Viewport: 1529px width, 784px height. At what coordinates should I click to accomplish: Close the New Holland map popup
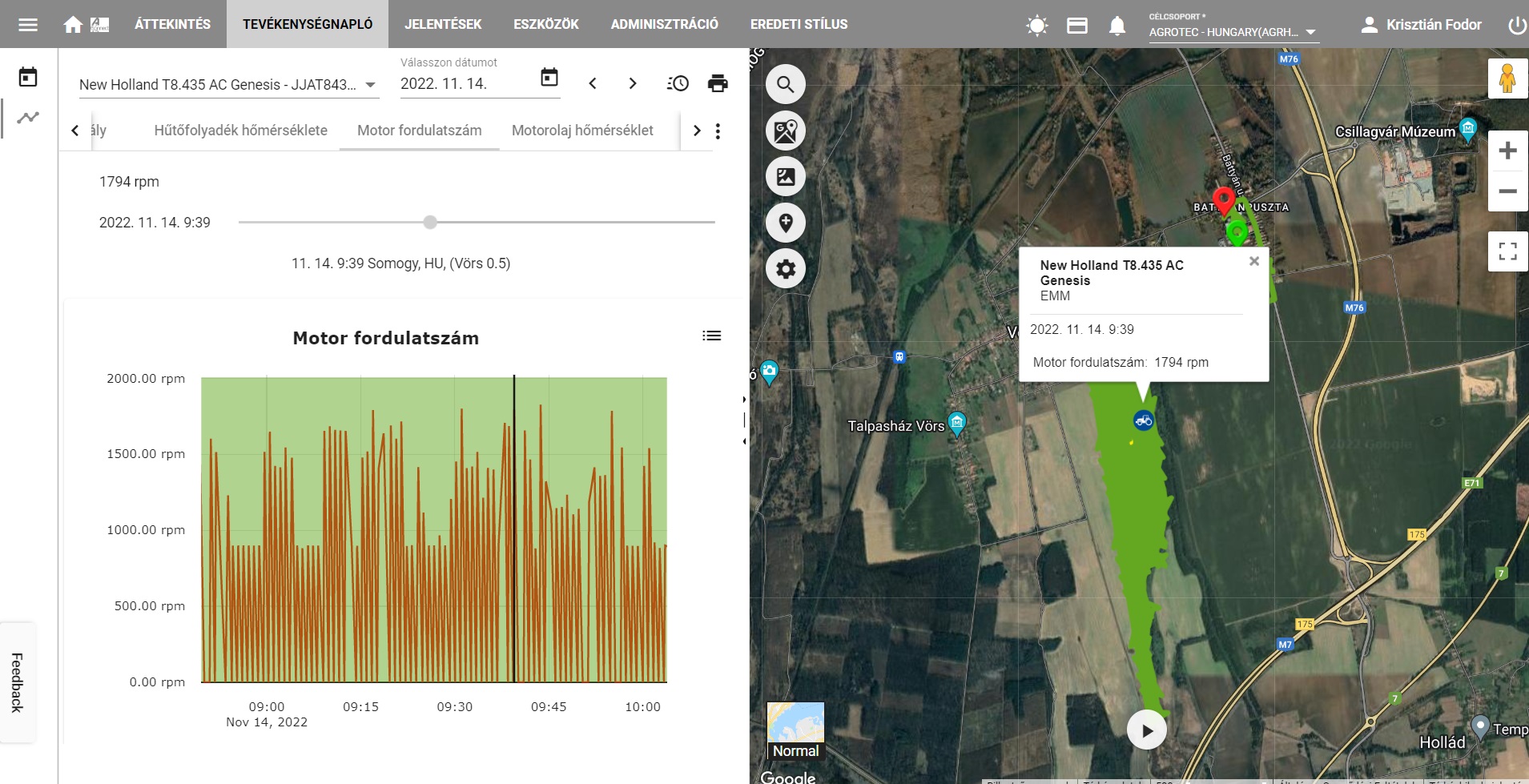(1254, 261)
